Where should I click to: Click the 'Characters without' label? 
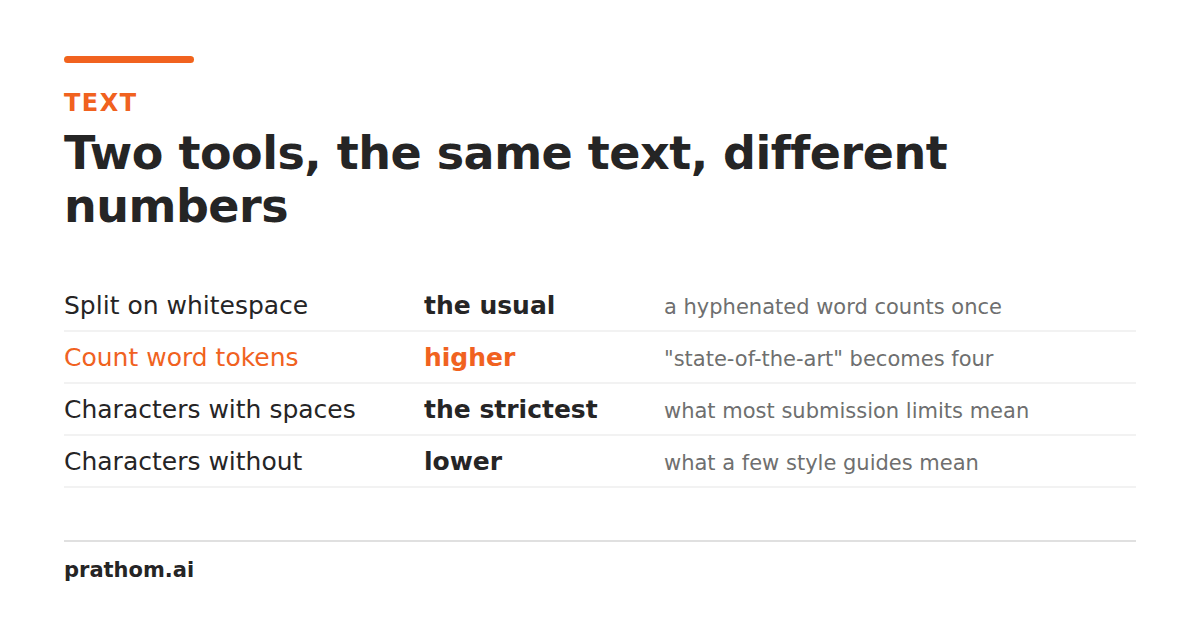click(183, 462)
